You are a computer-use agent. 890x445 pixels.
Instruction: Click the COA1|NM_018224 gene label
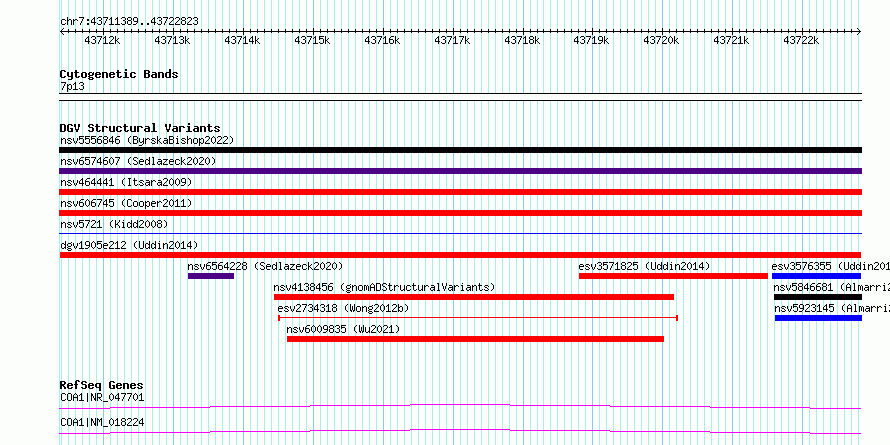102,423
